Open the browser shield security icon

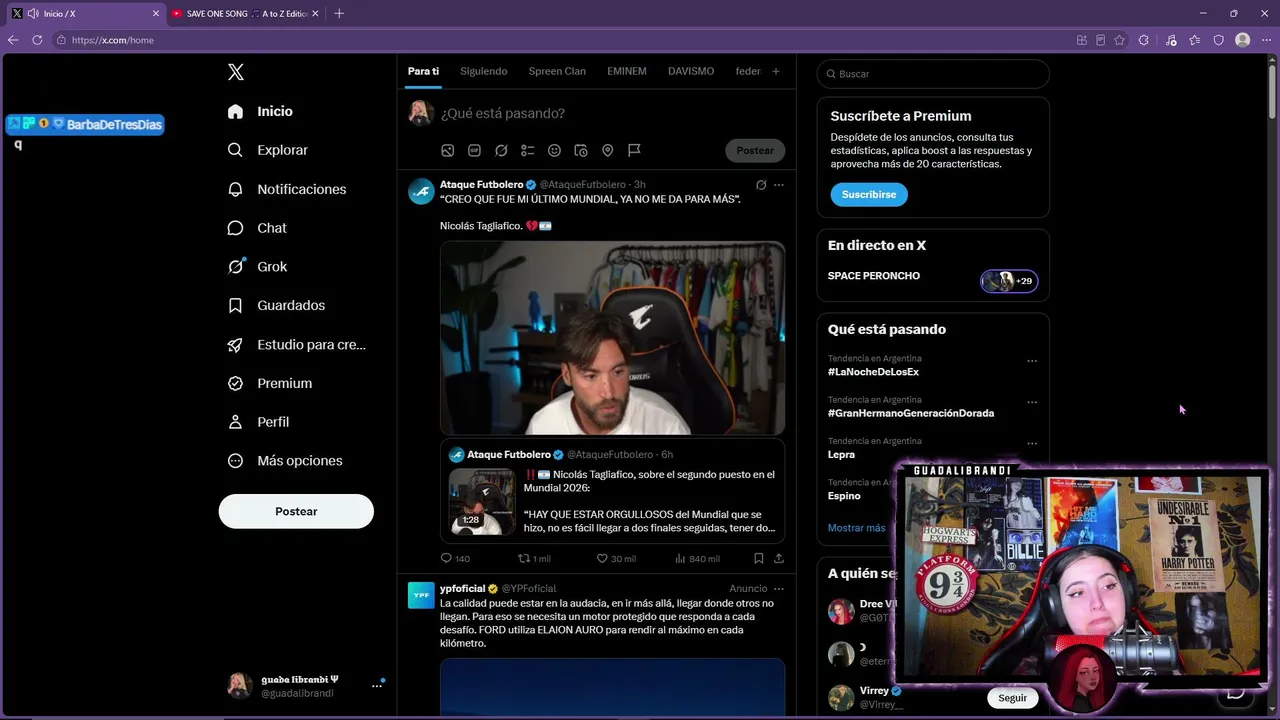[x=1219, y=40]
